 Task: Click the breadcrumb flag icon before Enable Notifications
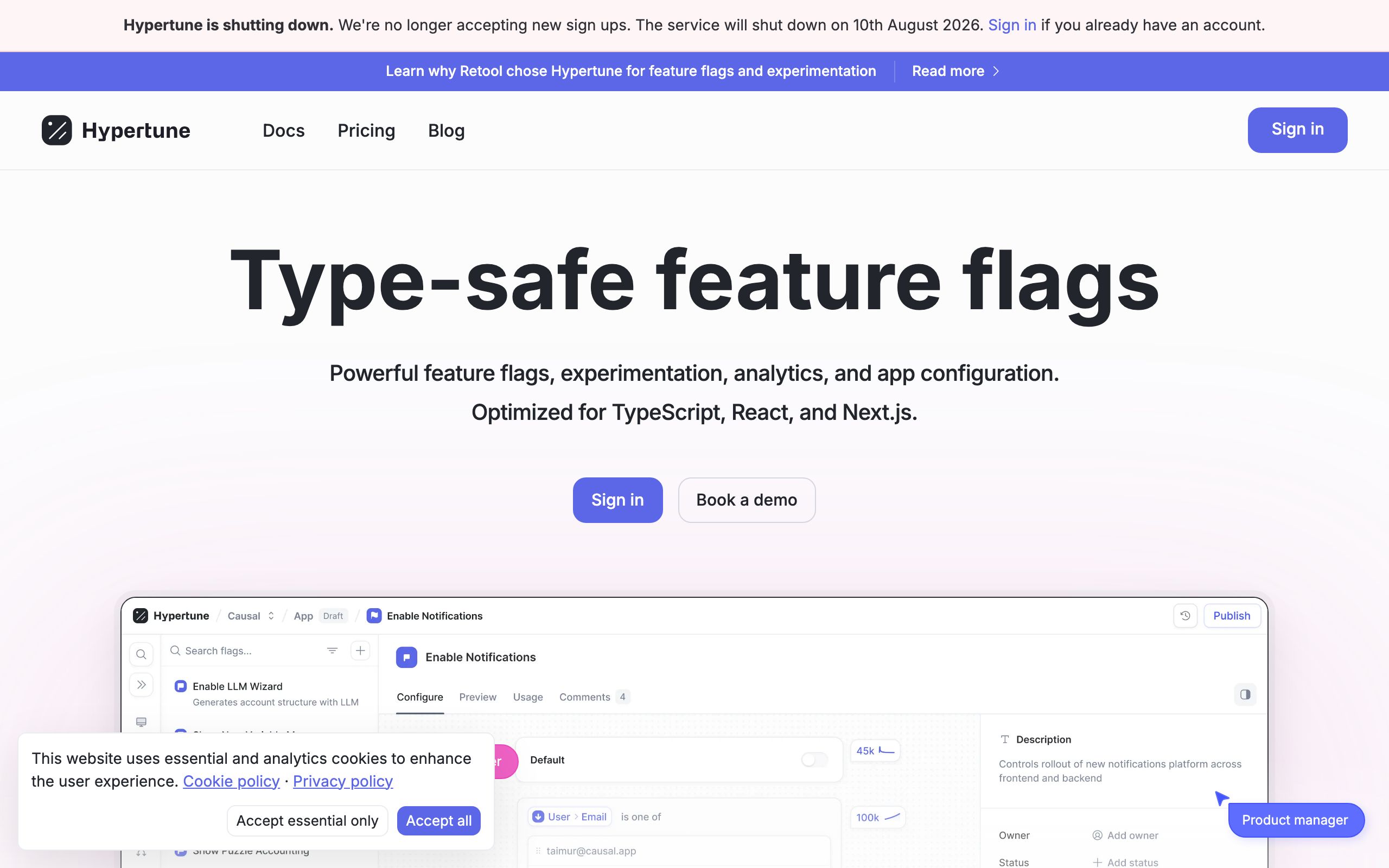click(374, 616)
